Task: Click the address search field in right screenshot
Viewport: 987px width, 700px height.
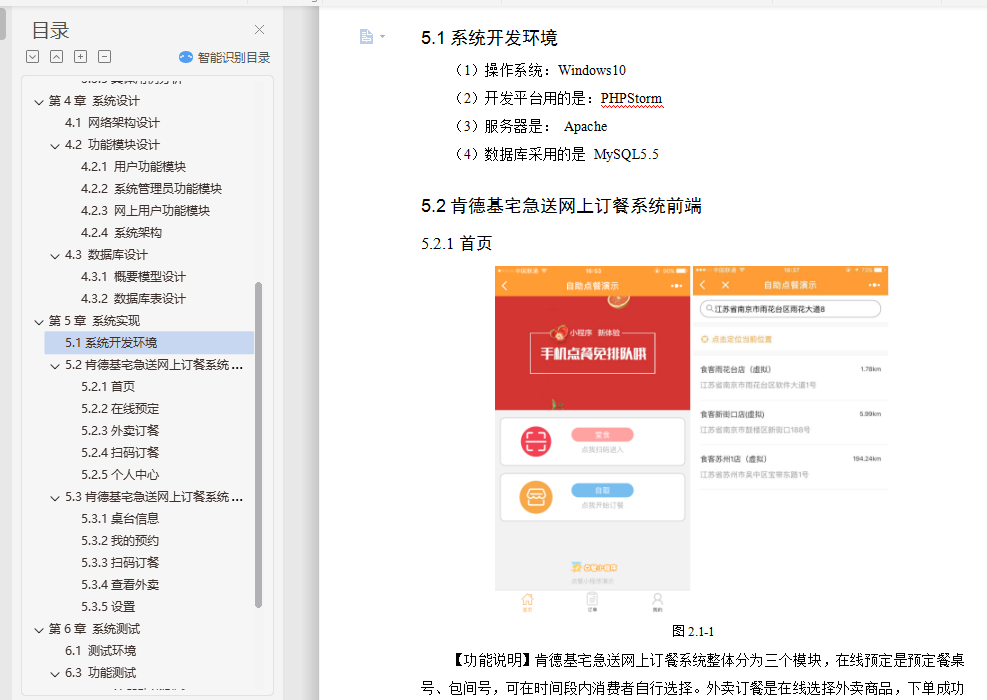Action: tap(790, 308)
